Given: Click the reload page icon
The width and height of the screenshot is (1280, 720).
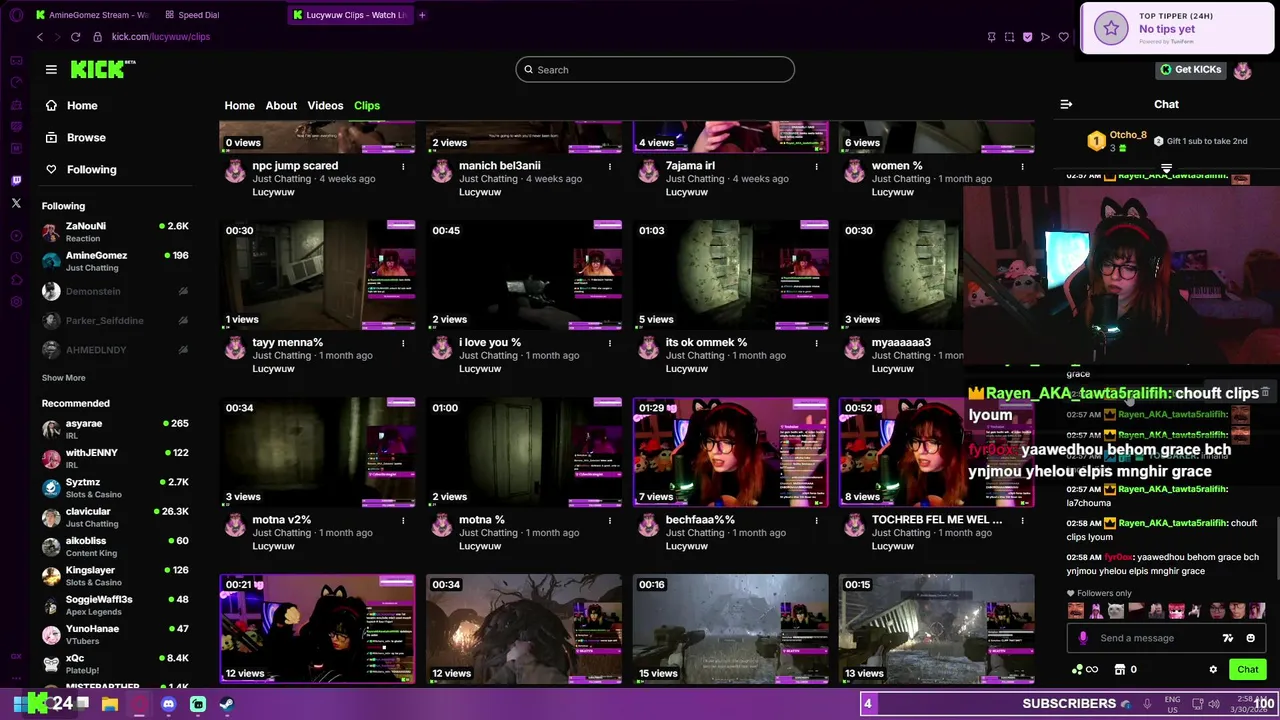Looking at the screenshot, I should 75,37.
